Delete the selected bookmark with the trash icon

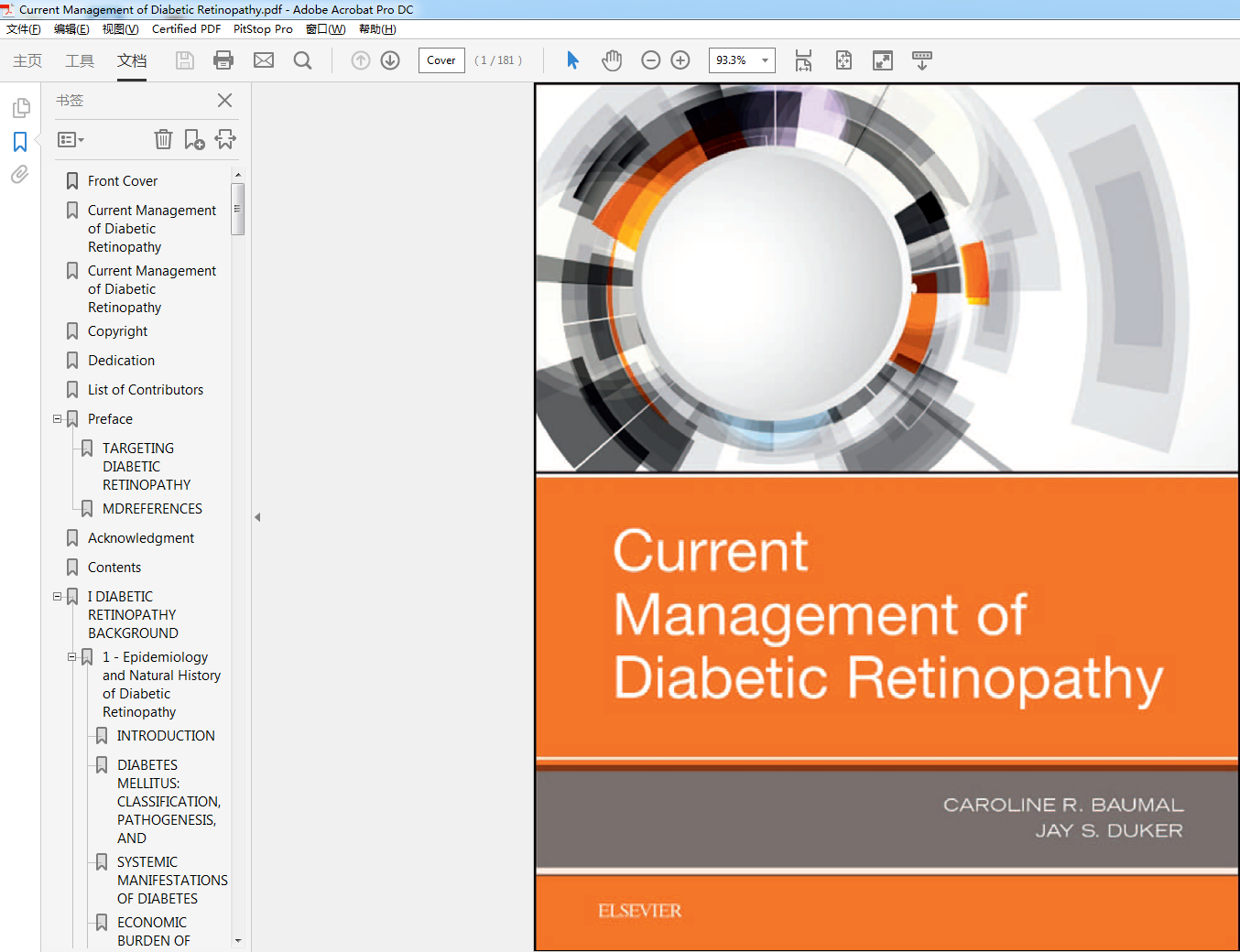(163, 139)
